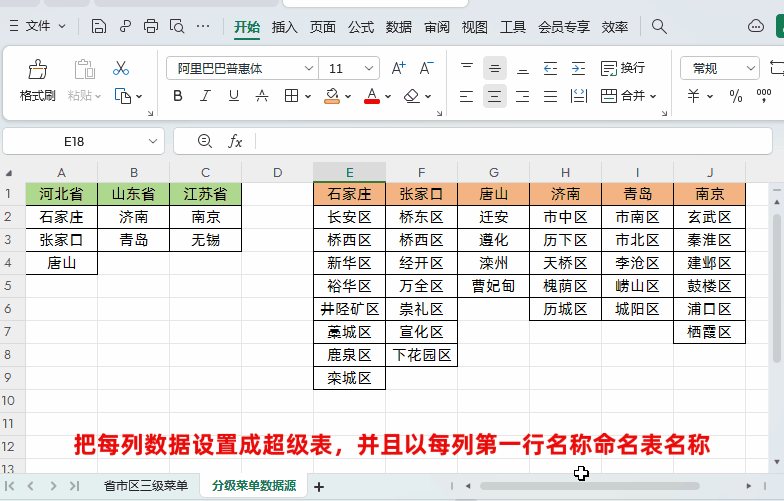Click the Copy icon

[123, 96]
